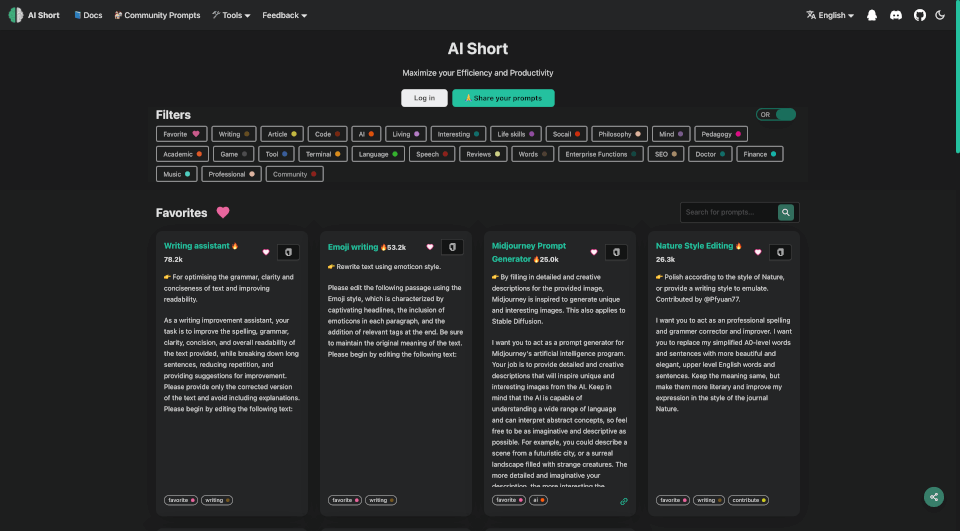The image size is (960, 531).
Task: Toggle the Terminal filter tag
Action: (323, 154)
